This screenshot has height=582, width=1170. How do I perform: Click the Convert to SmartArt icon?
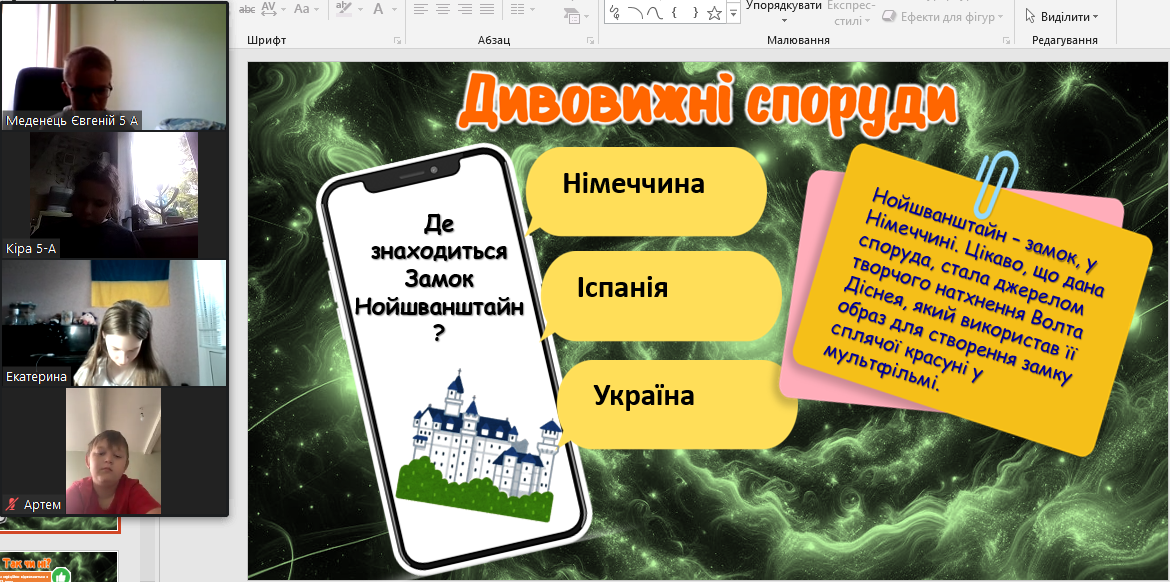[572, 15]
